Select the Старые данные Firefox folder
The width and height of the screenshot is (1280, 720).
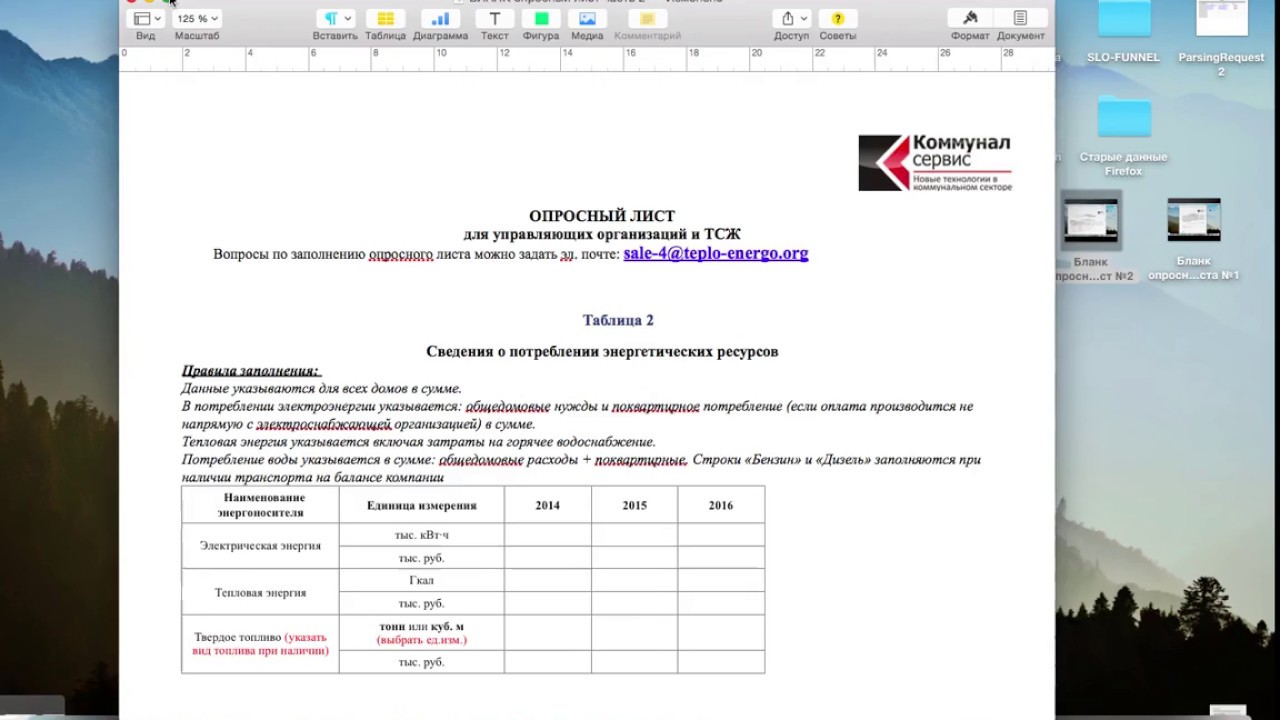click(1124, 137)
